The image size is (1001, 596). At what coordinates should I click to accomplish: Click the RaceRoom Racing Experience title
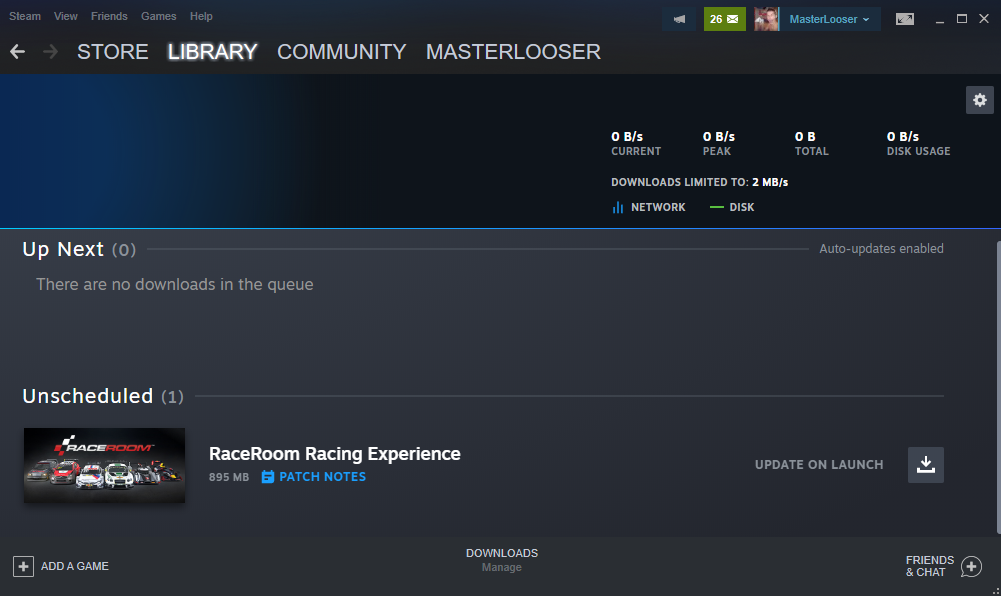(335, 454)
